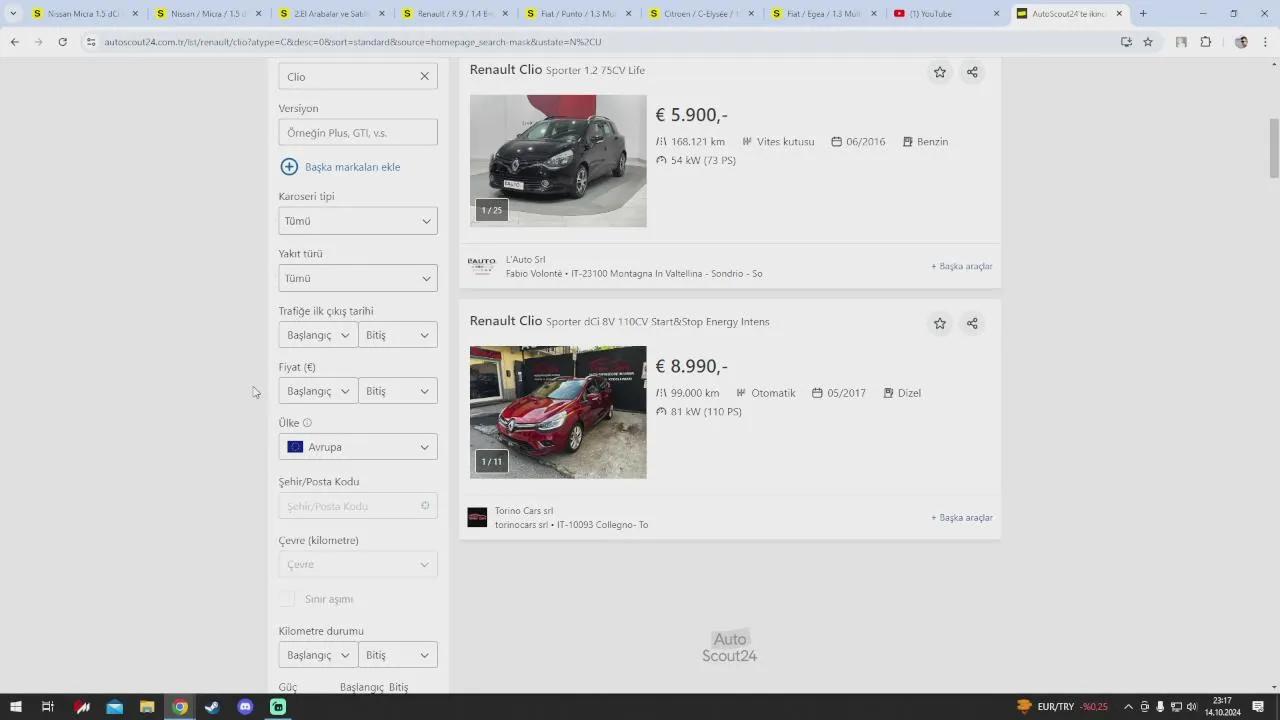Open the red Renault Clio photo thumbnail
Screen dimensions: 1280x720
point(558,412)
